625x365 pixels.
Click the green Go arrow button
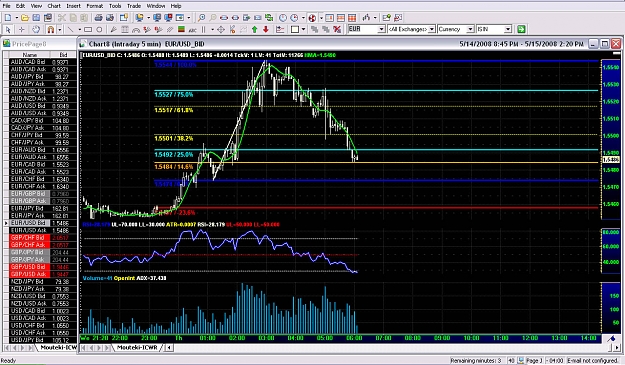(521, 29)
